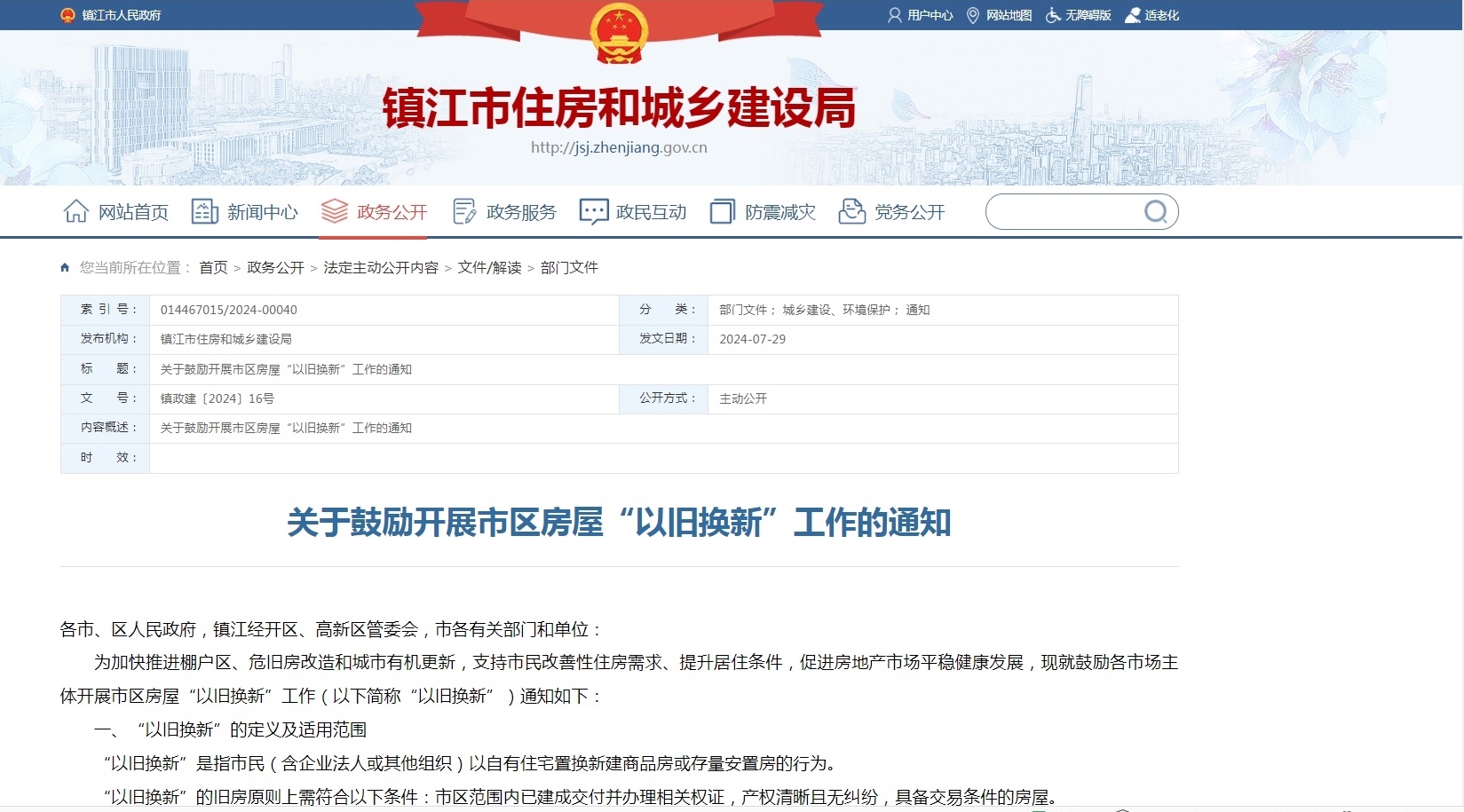Click index number 014467015/2024-00040
Screen dimensions: 1464x812
[x=229, y=310]
